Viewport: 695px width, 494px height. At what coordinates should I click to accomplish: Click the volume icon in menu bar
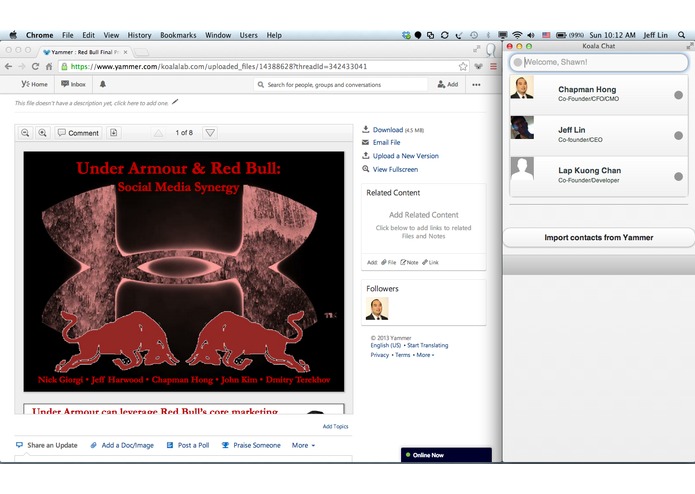click(531, 35)
